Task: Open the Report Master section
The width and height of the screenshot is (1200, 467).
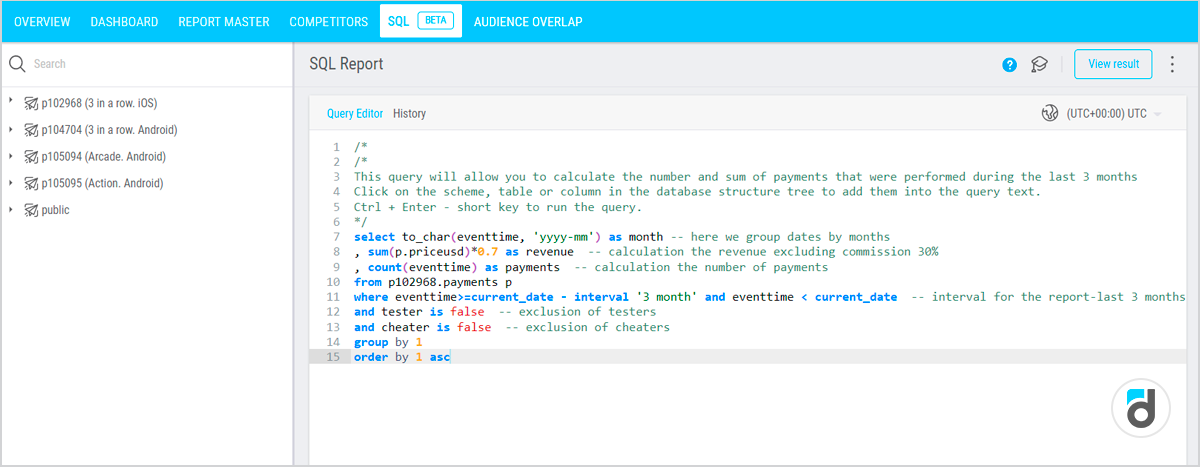Action: 223,21
